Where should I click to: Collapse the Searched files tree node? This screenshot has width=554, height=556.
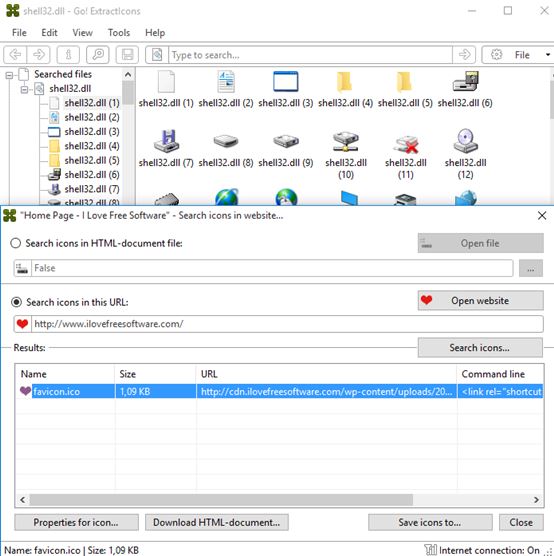[9, 75]
